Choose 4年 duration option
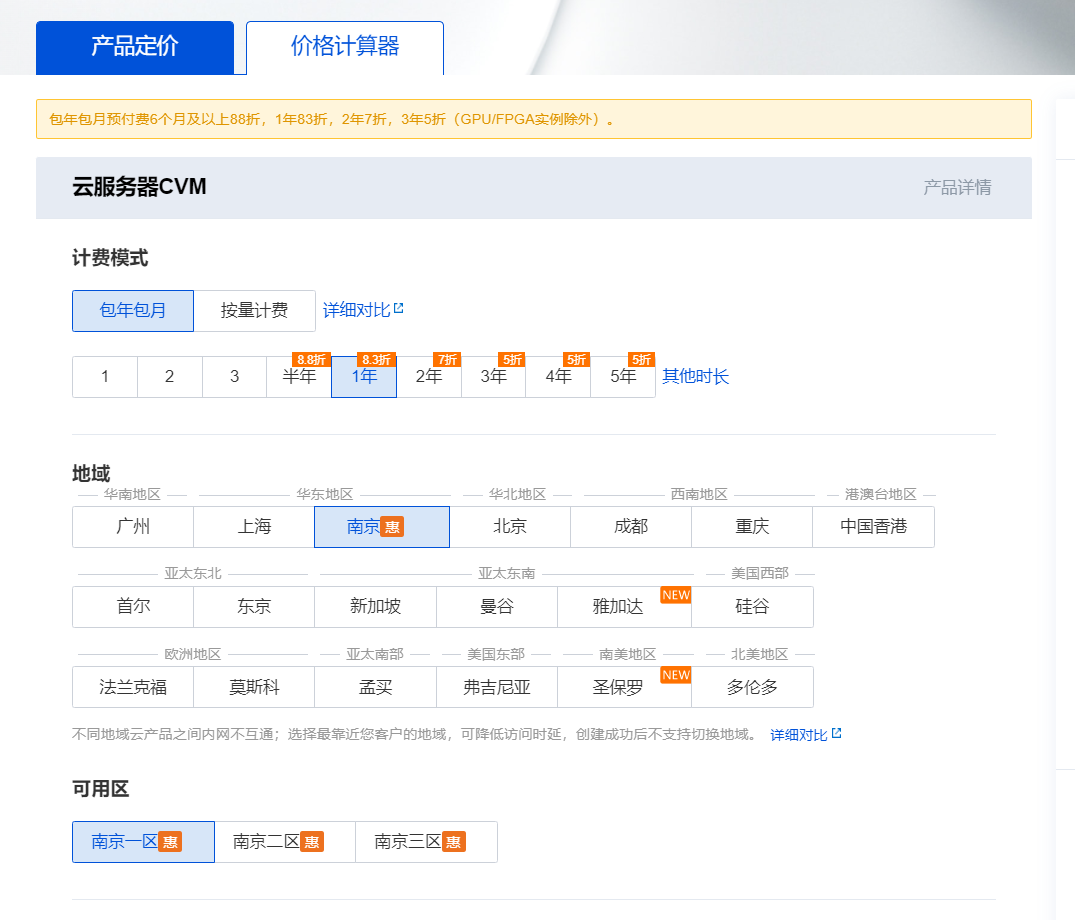The width and height of the screenshot is (1075, 920). 558,376
